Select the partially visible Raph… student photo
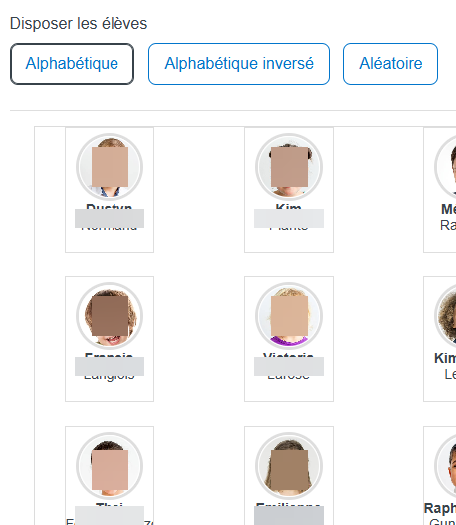The image size is (456, 525). click(x=446, y=466)
